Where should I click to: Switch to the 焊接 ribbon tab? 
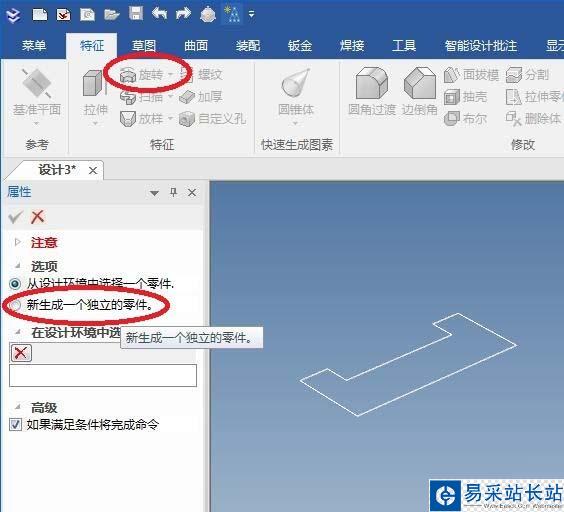tap(352, 46)
